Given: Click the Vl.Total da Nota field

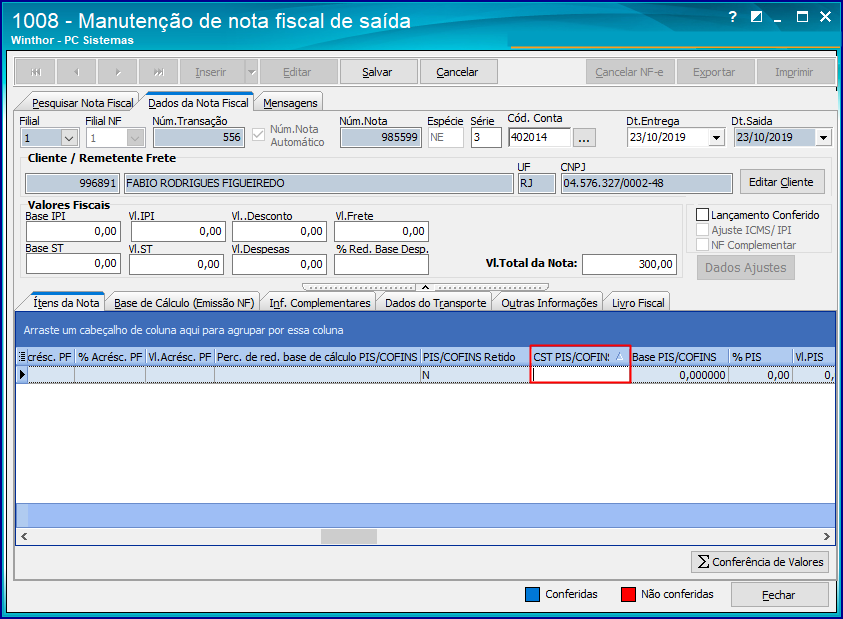Looking at the screenshot, I should point(629,264).
